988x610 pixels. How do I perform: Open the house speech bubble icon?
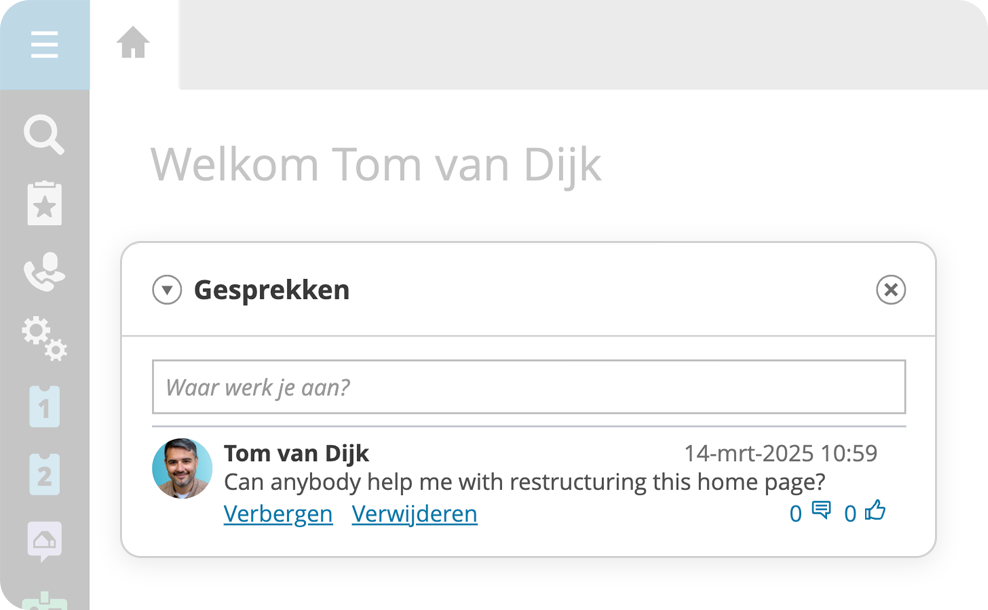(x=44, y=541)
